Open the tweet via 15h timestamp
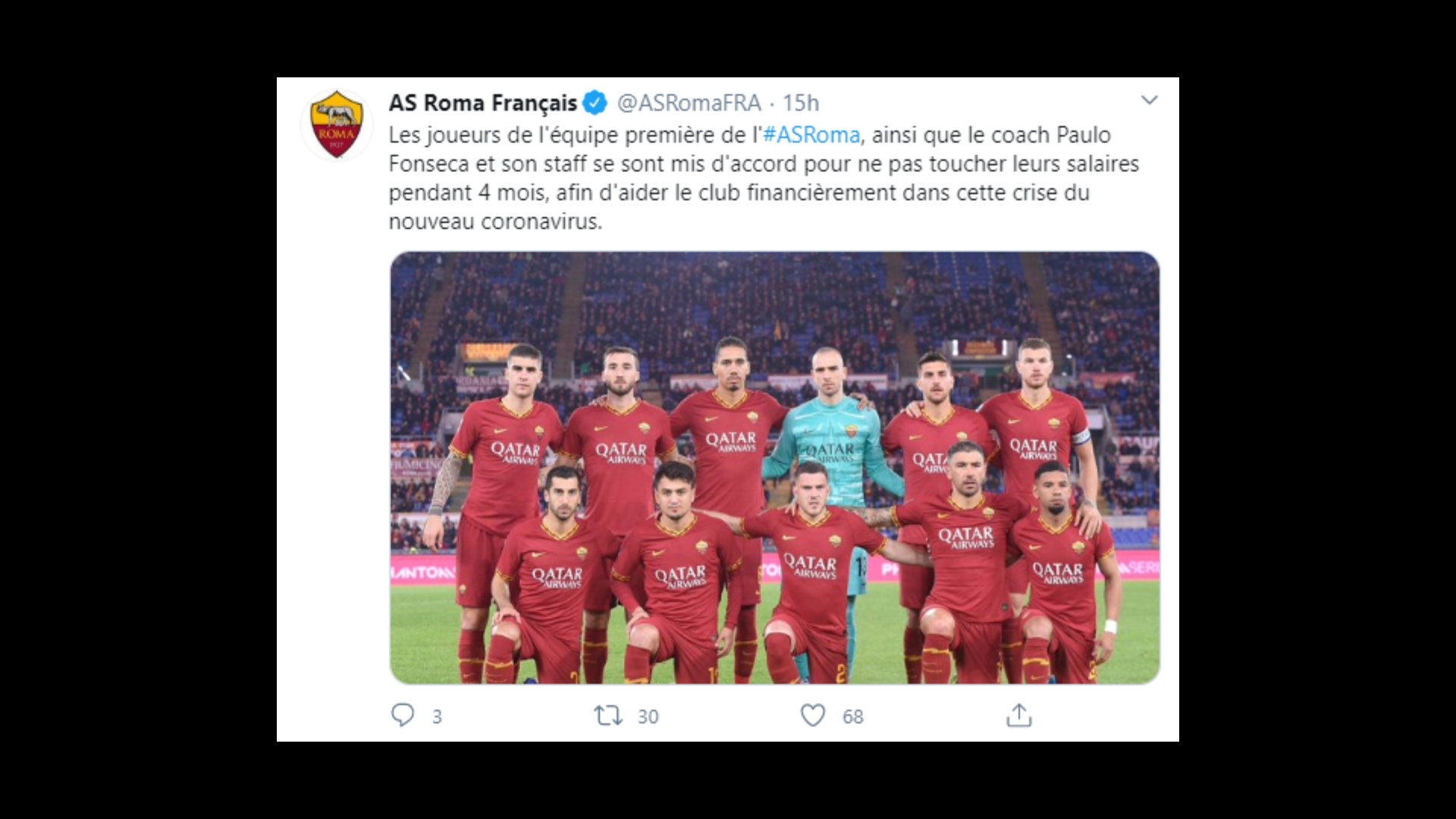The height and width of the screenshot is (819, 1456). [x=801, y=102]
